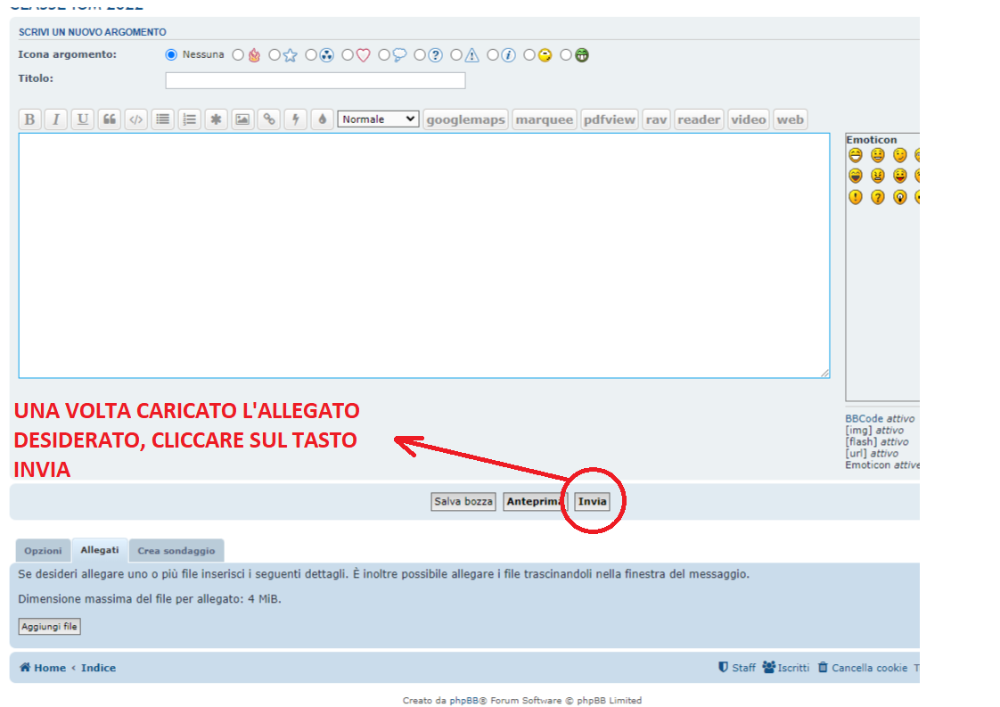
Task: Insert image using the picture icon
Action: [242, 120]
